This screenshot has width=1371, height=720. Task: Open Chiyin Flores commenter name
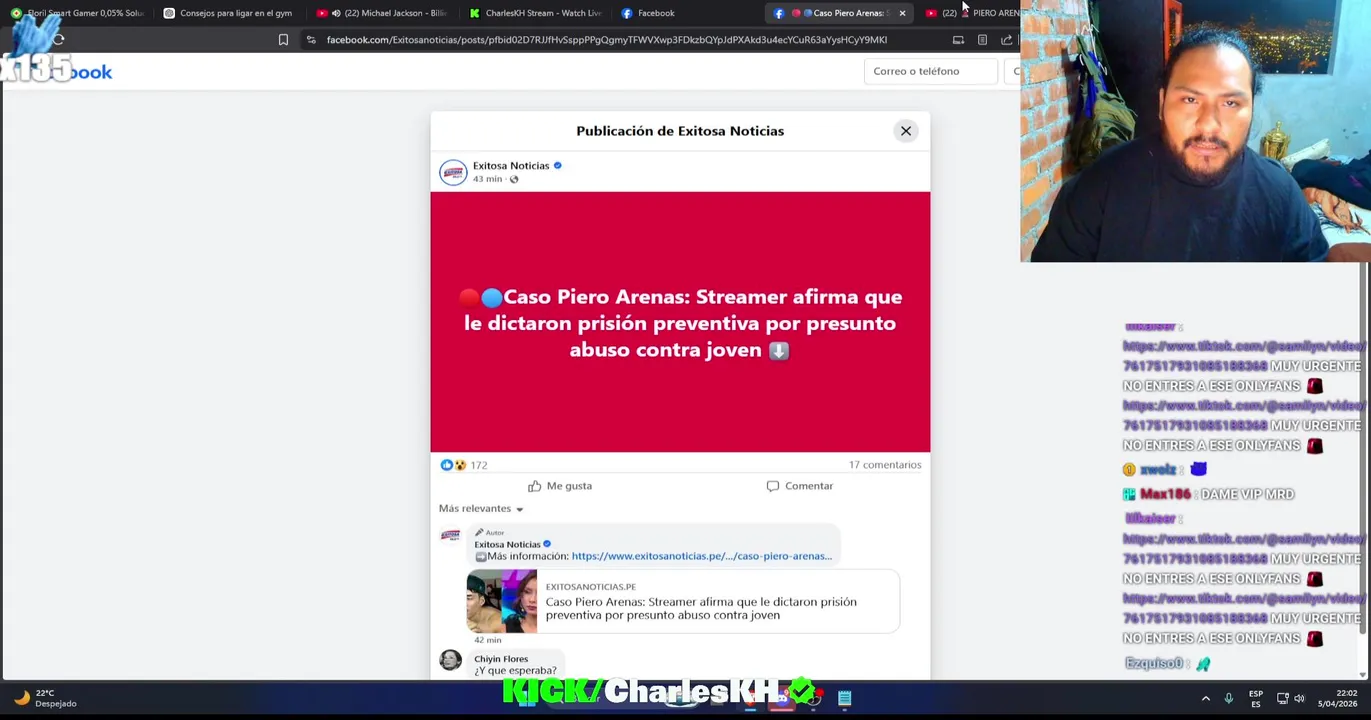coord(501,659)
